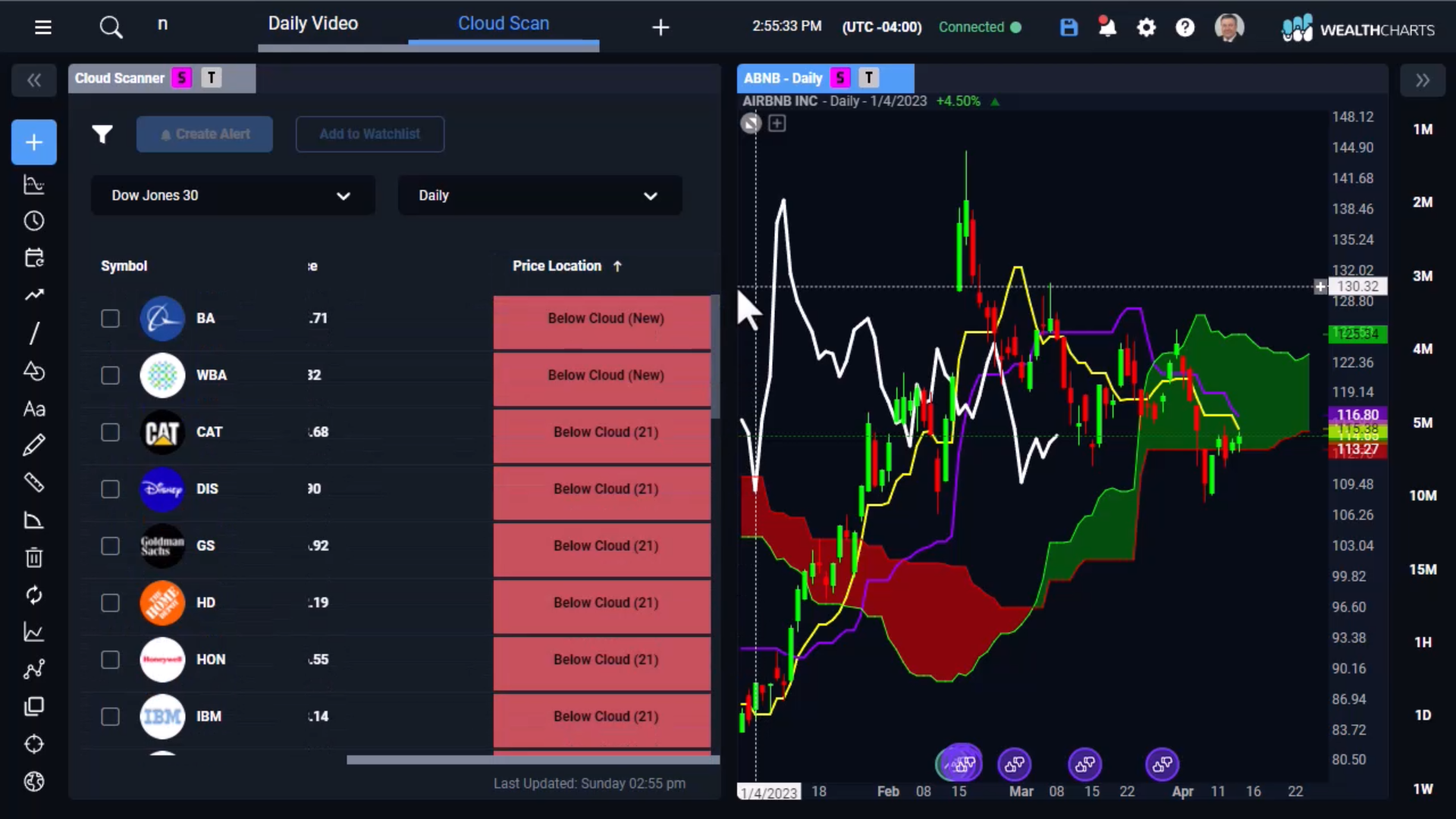Click the refresh sync icon

(x=34, y=595)
